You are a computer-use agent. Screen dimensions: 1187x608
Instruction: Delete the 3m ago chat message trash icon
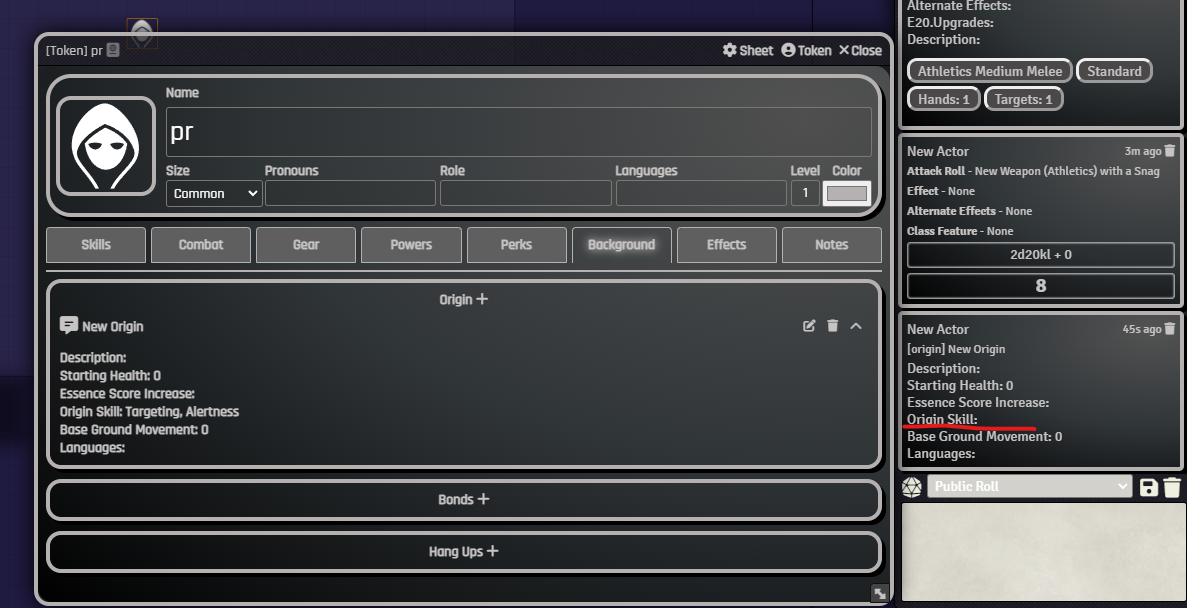tap(1172, 149)
